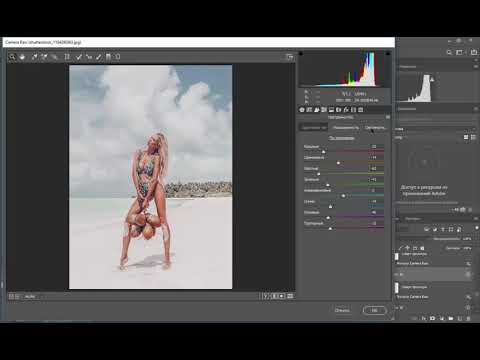Click the OK button
The image size is (480, 360).
pos(374,310)
